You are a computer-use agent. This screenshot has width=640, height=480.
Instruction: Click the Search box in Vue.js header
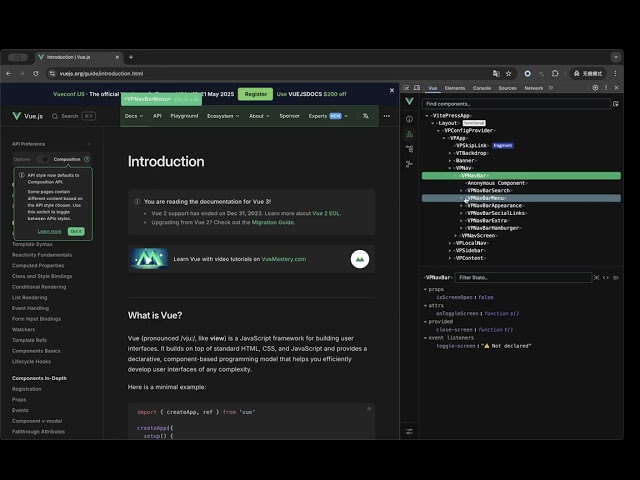click(73, 116)
